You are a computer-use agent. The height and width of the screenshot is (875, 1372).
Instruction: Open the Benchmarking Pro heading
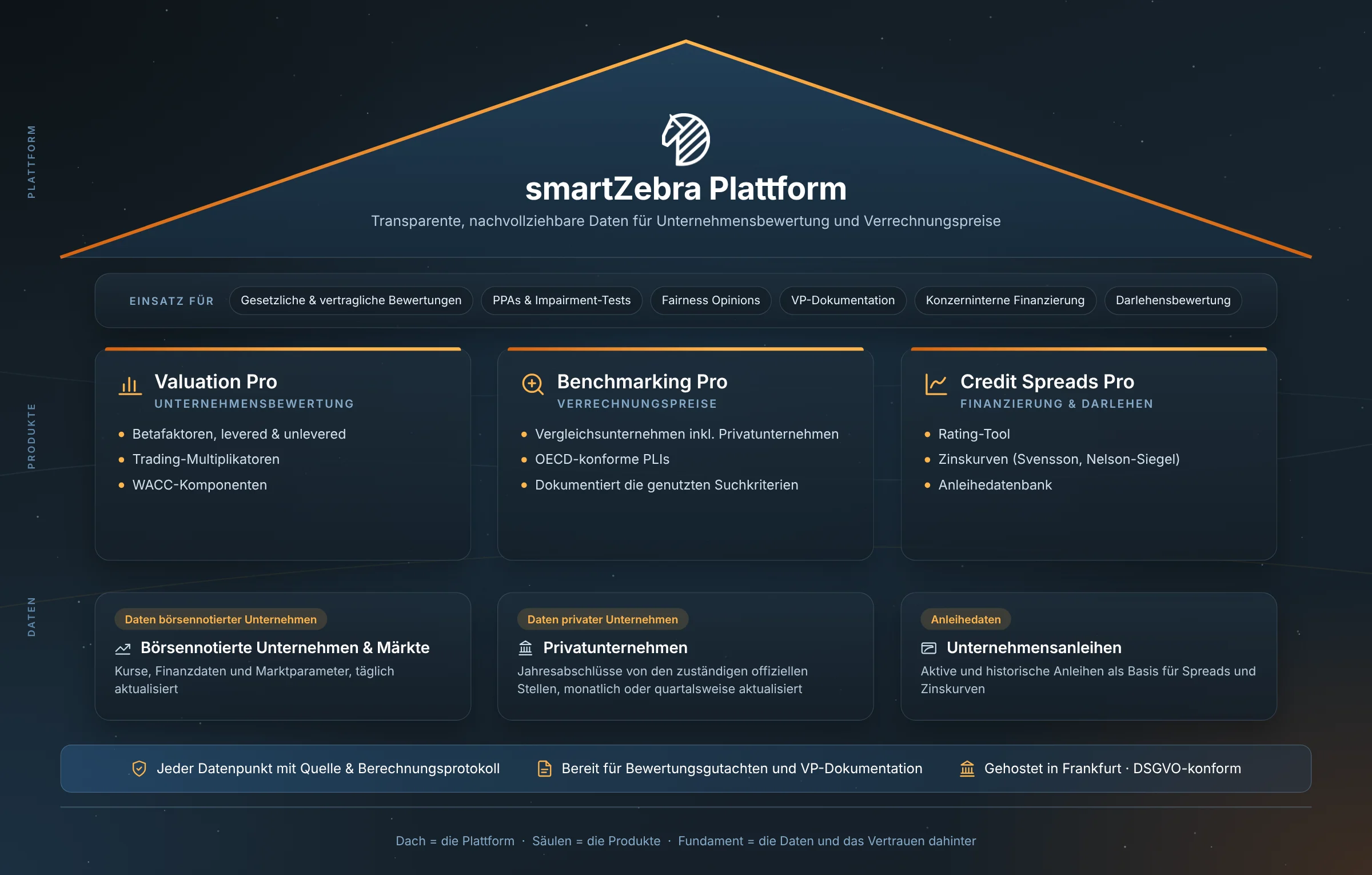[x=642, y=381]
